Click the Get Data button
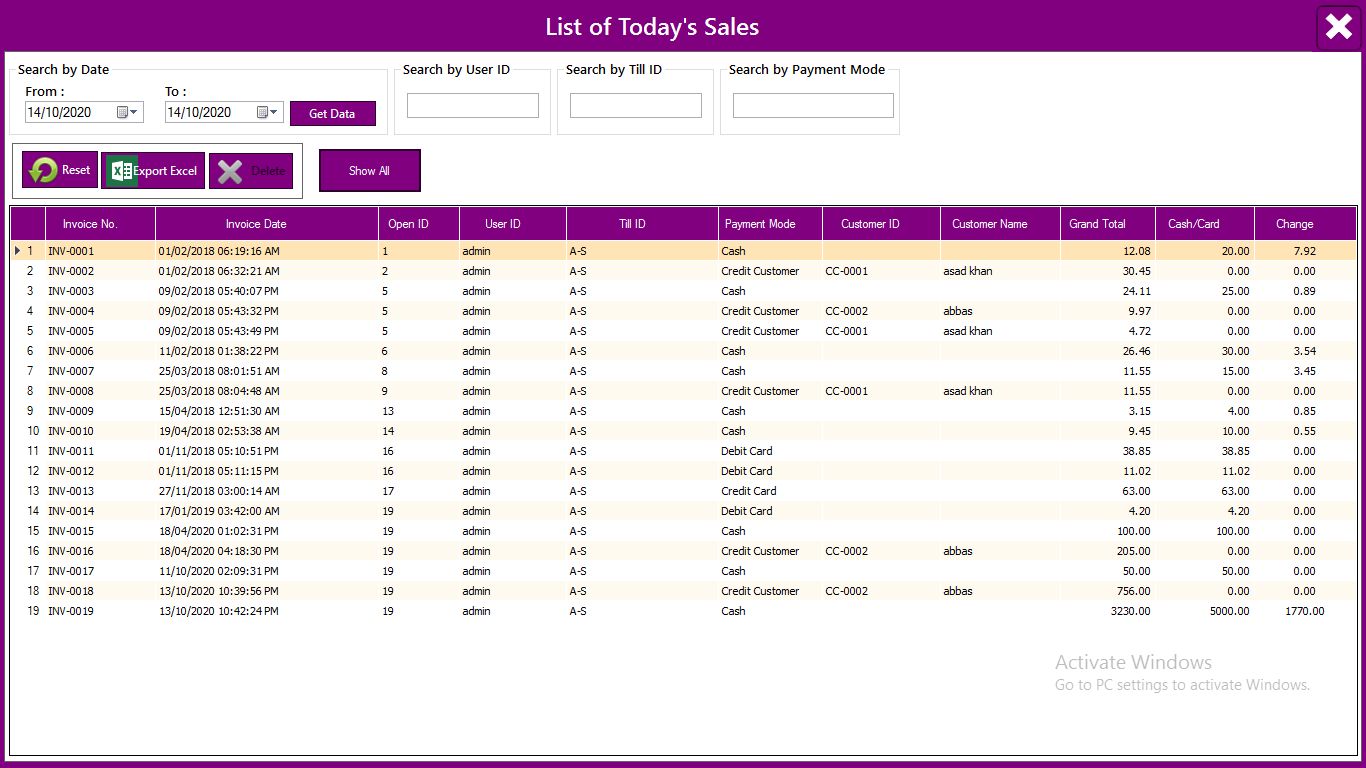The height and width of the screenshot is (768, 1366). (x=332, y=114)
